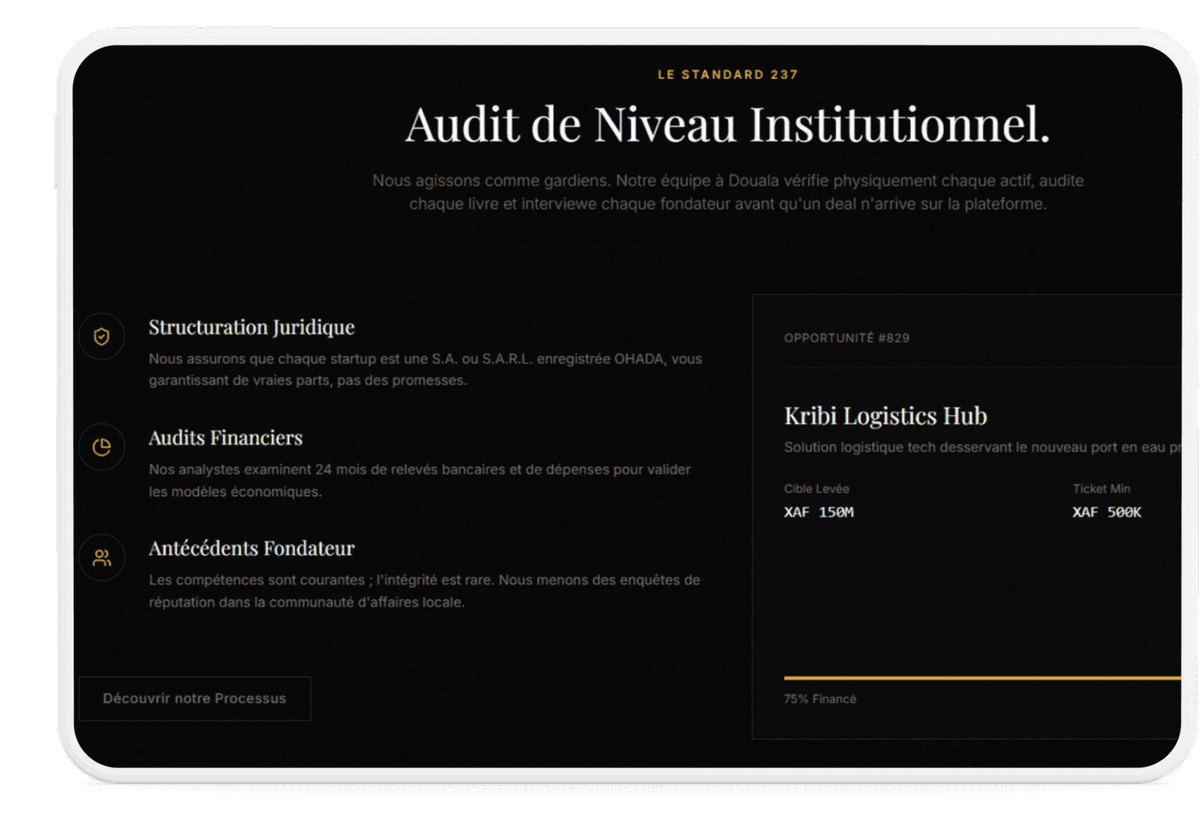The height and width of the screenshot is (828, 1200).
Task: Click the Audit de Niveau Institutionnel headline
Action: (x=727, y=125)
